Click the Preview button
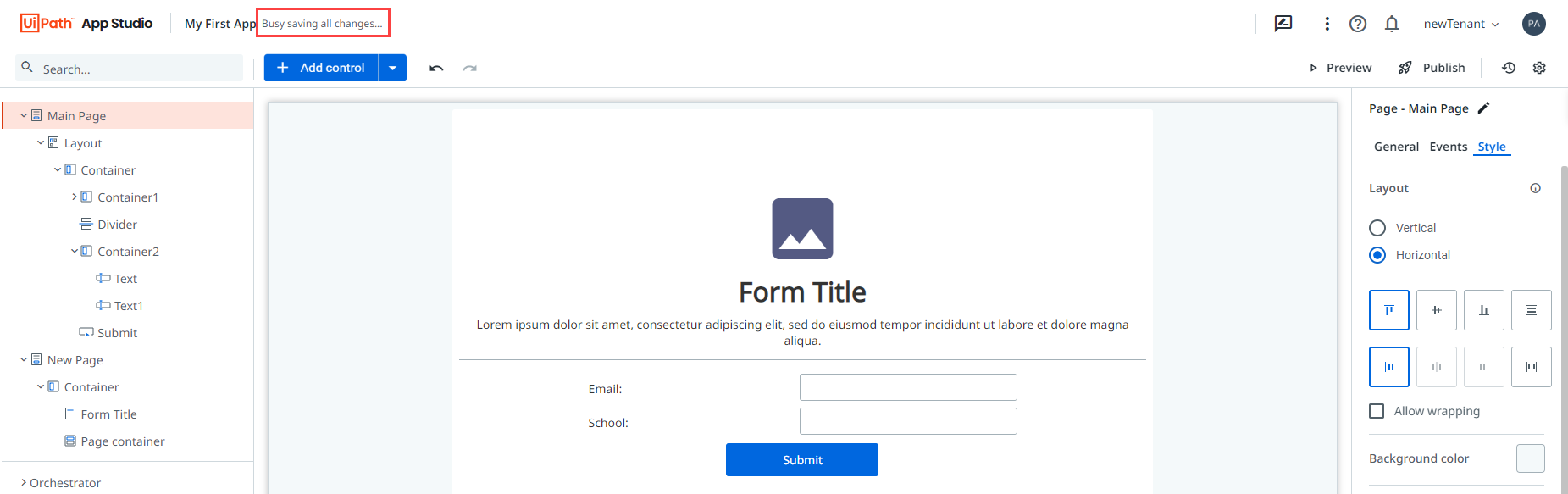1568x494 pixels. (x=1347, y=68)
